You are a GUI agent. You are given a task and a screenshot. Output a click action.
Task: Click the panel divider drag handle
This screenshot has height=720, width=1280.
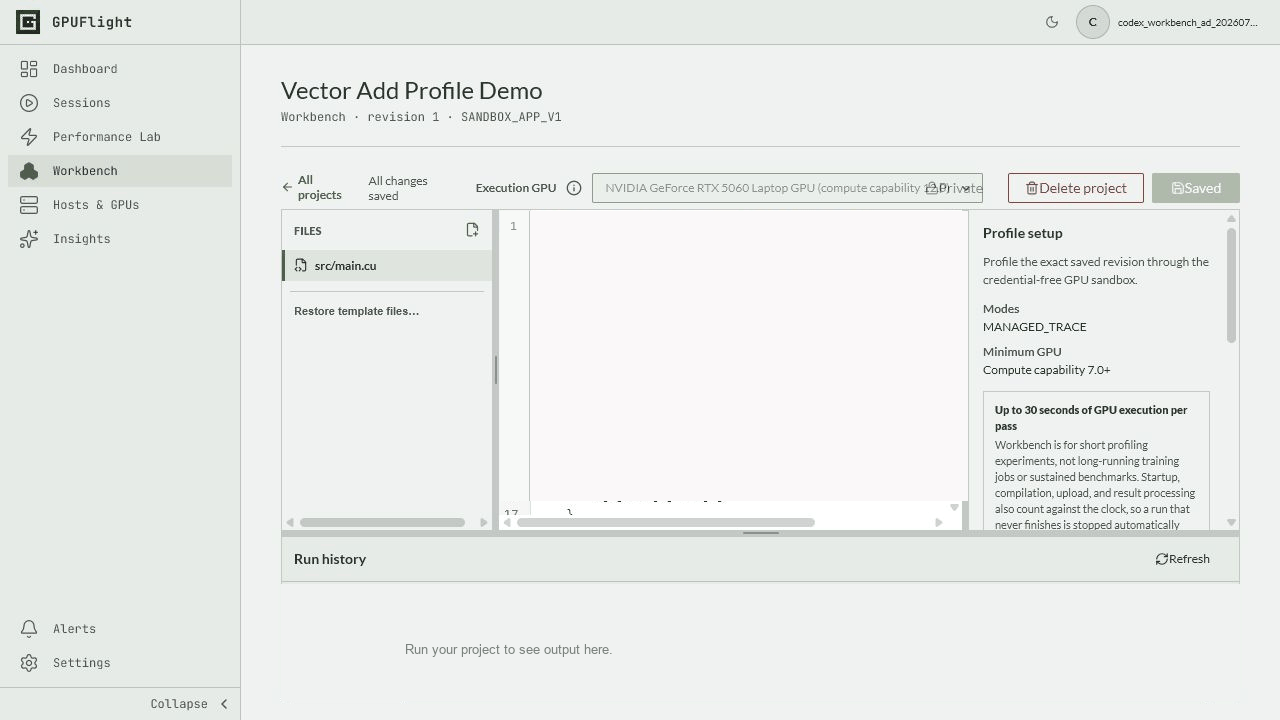coord(761,533)
